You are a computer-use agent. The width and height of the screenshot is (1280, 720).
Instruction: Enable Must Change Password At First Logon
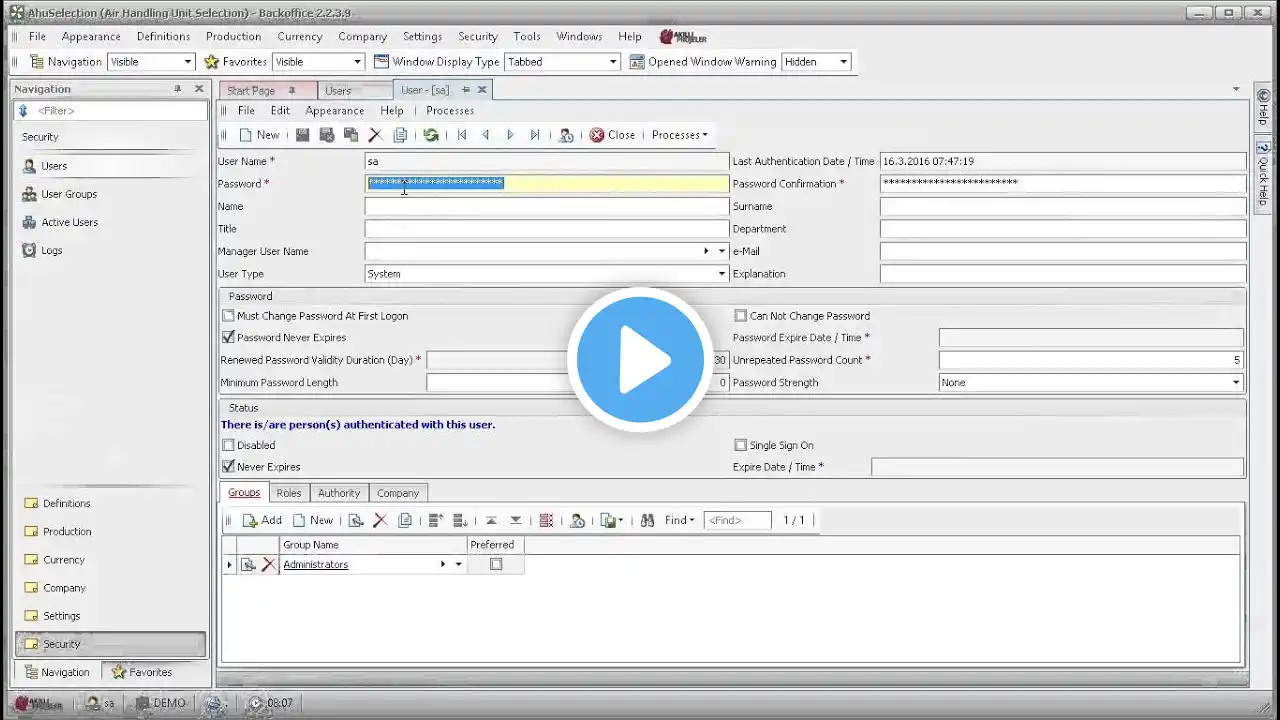coord(228,316)
